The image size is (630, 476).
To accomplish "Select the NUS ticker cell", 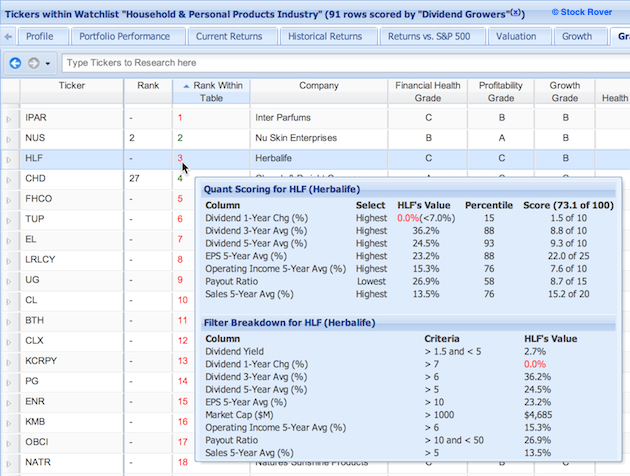I will pyautogui.click(x=72, y=138).
